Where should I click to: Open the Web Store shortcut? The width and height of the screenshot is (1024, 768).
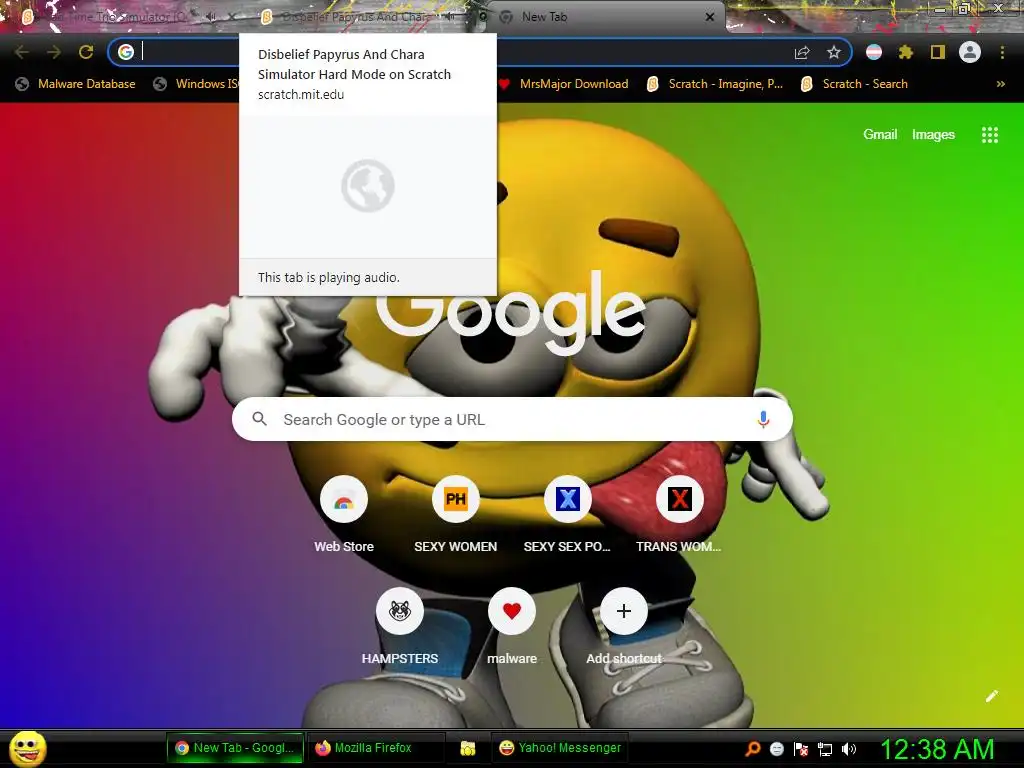coord(344,515)
